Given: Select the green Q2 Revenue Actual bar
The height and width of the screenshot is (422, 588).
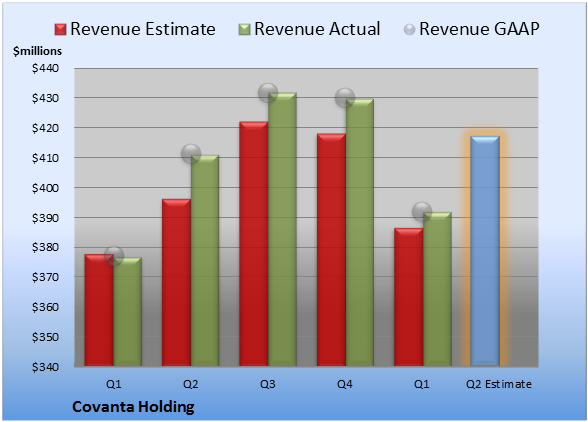Looking at the screenshot, I should (x=205, y=261).
